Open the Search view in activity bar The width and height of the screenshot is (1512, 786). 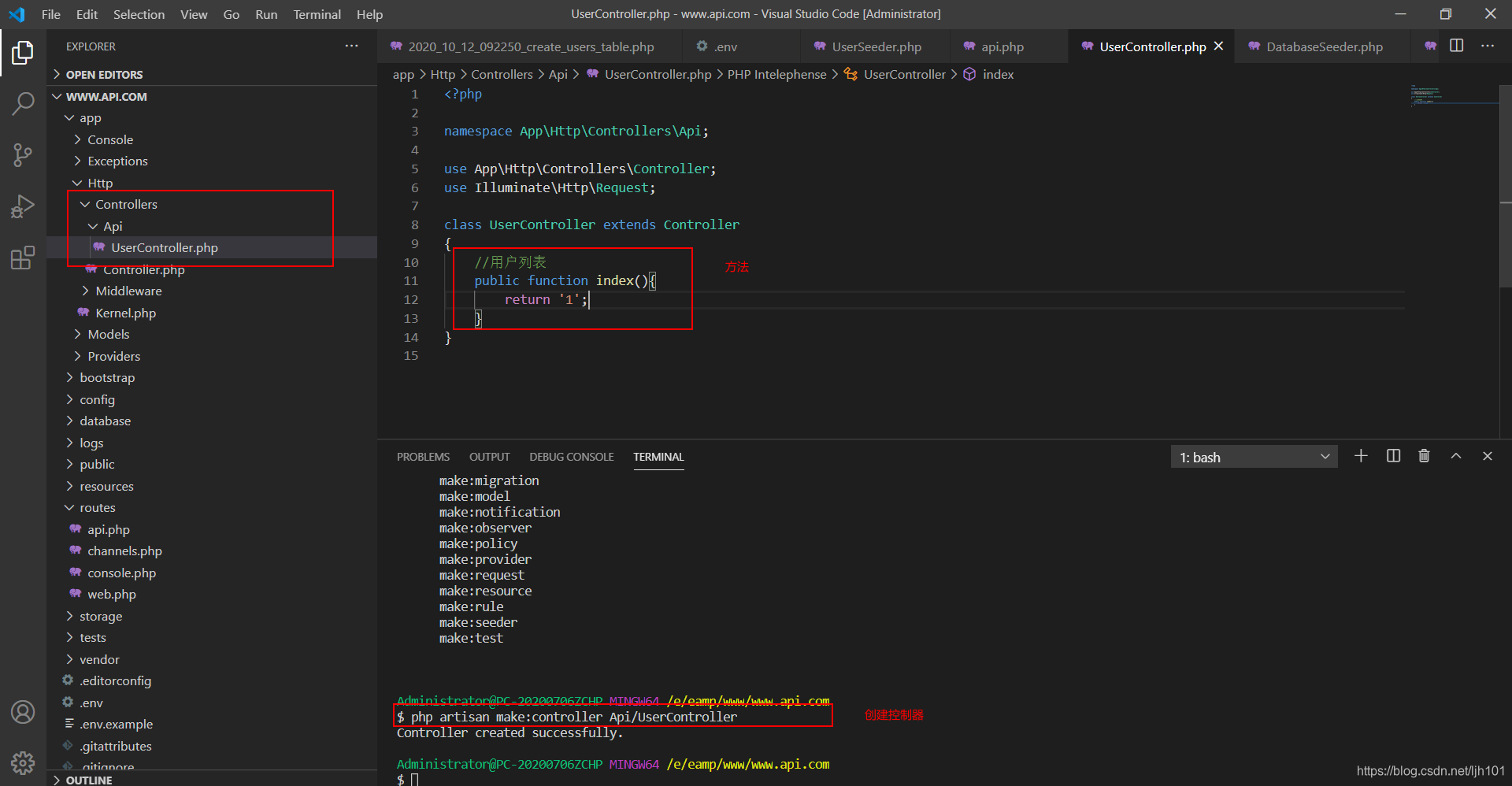tap(23, 103)
